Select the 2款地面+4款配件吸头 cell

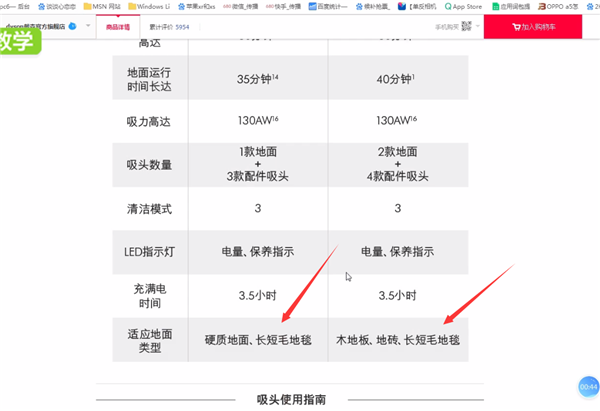[x=398, y=164]
